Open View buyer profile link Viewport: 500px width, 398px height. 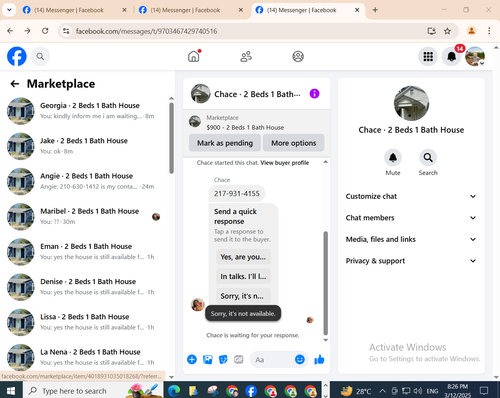pos(285,163)
